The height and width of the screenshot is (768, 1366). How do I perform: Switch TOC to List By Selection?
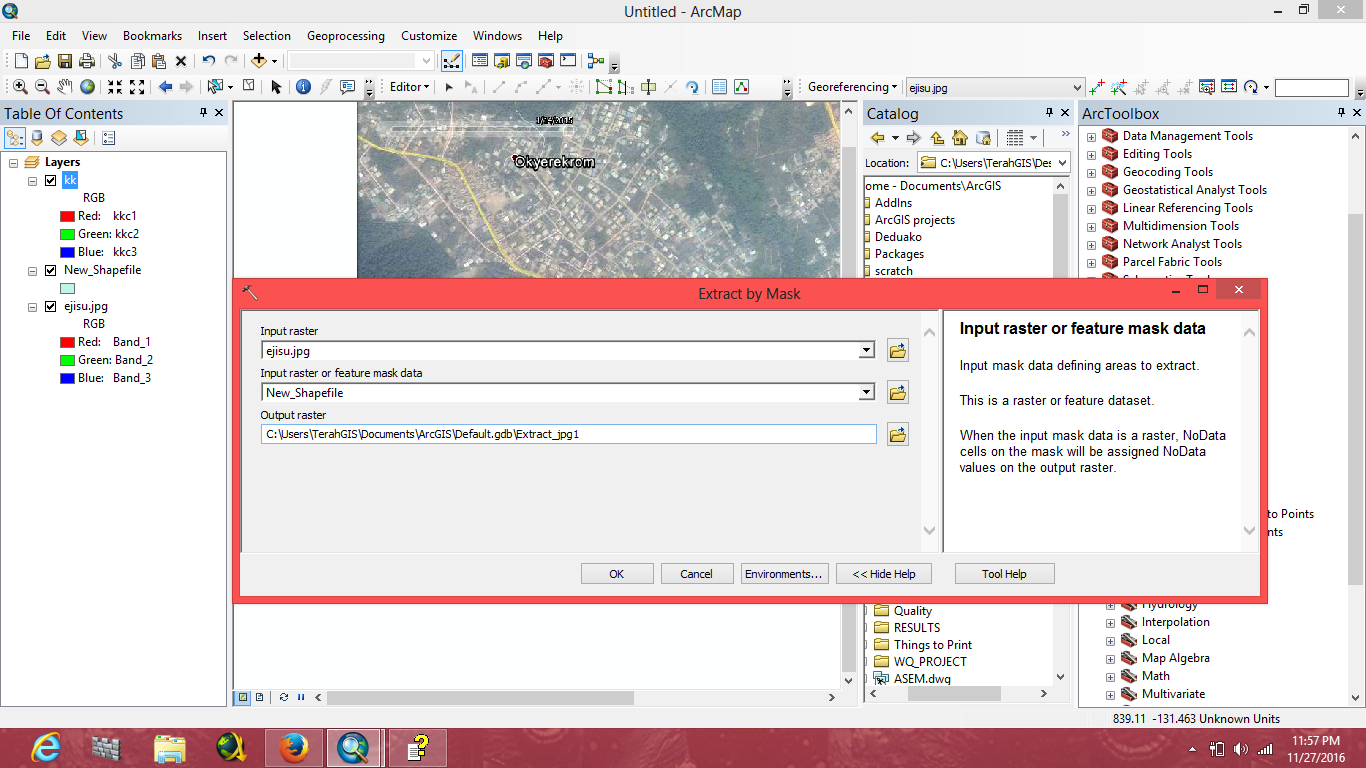(x=81, y=138)
